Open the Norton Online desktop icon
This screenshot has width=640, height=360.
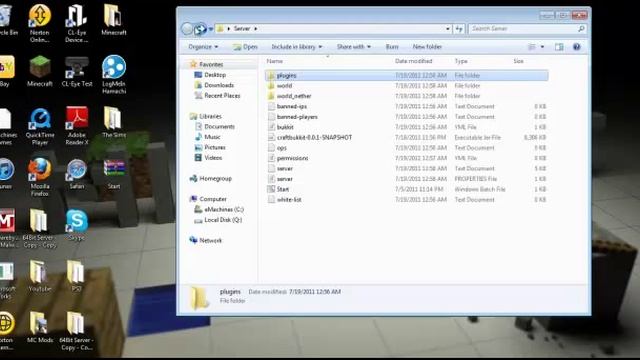click(x=40, y=22)
